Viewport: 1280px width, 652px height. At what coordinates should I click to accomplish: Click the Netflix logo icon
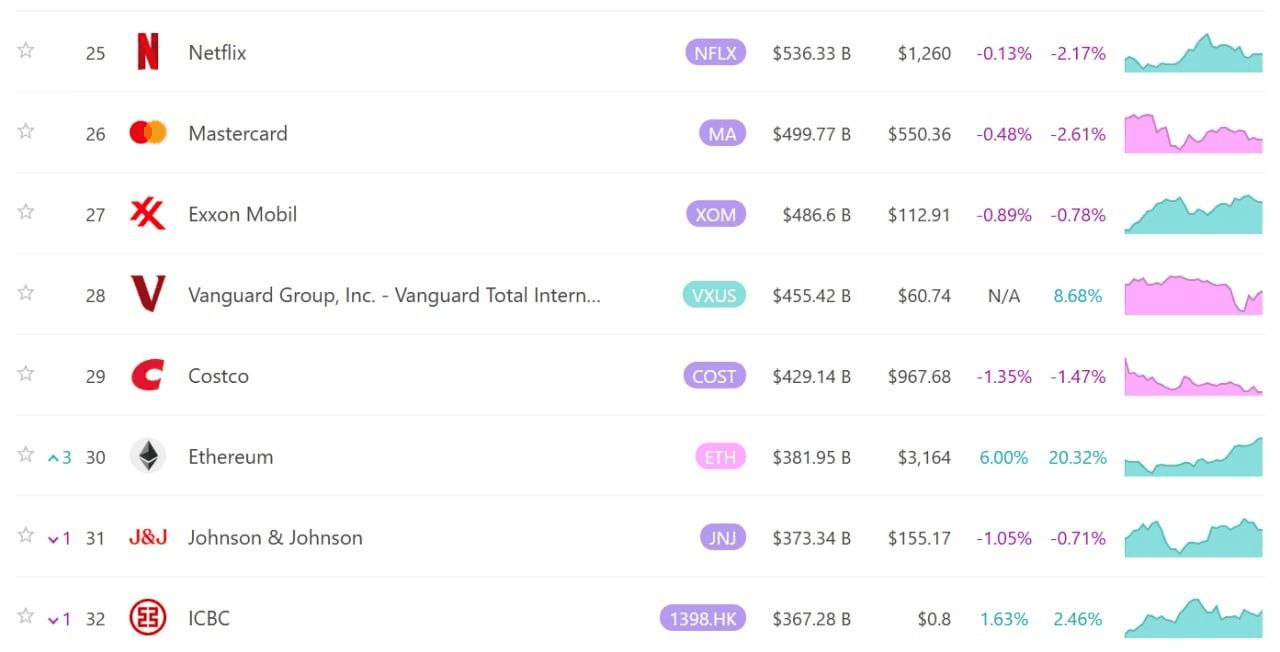coord(147,52)
